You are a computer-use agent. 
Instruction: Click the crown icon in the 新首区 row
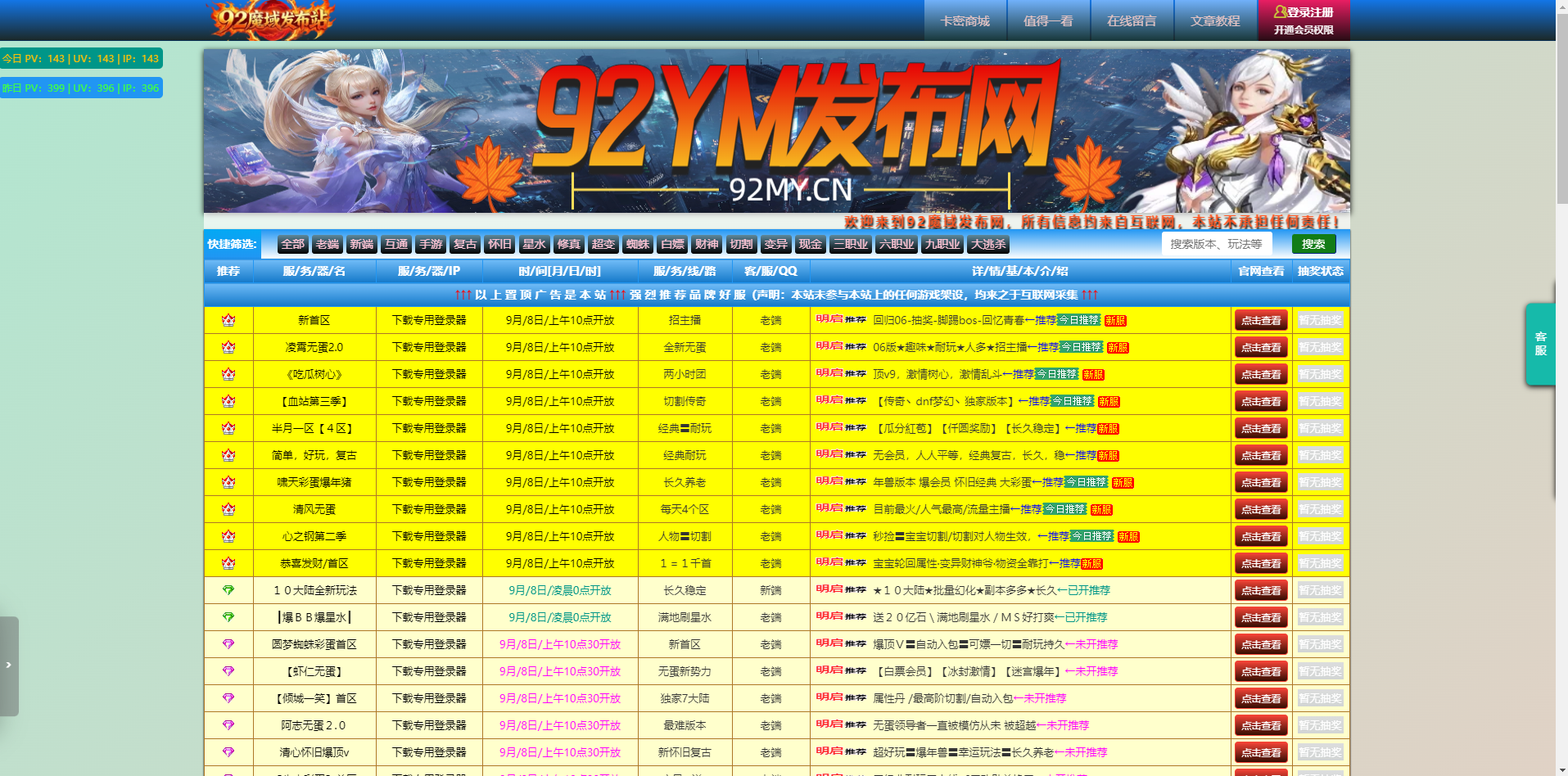(x=228, y=320)
